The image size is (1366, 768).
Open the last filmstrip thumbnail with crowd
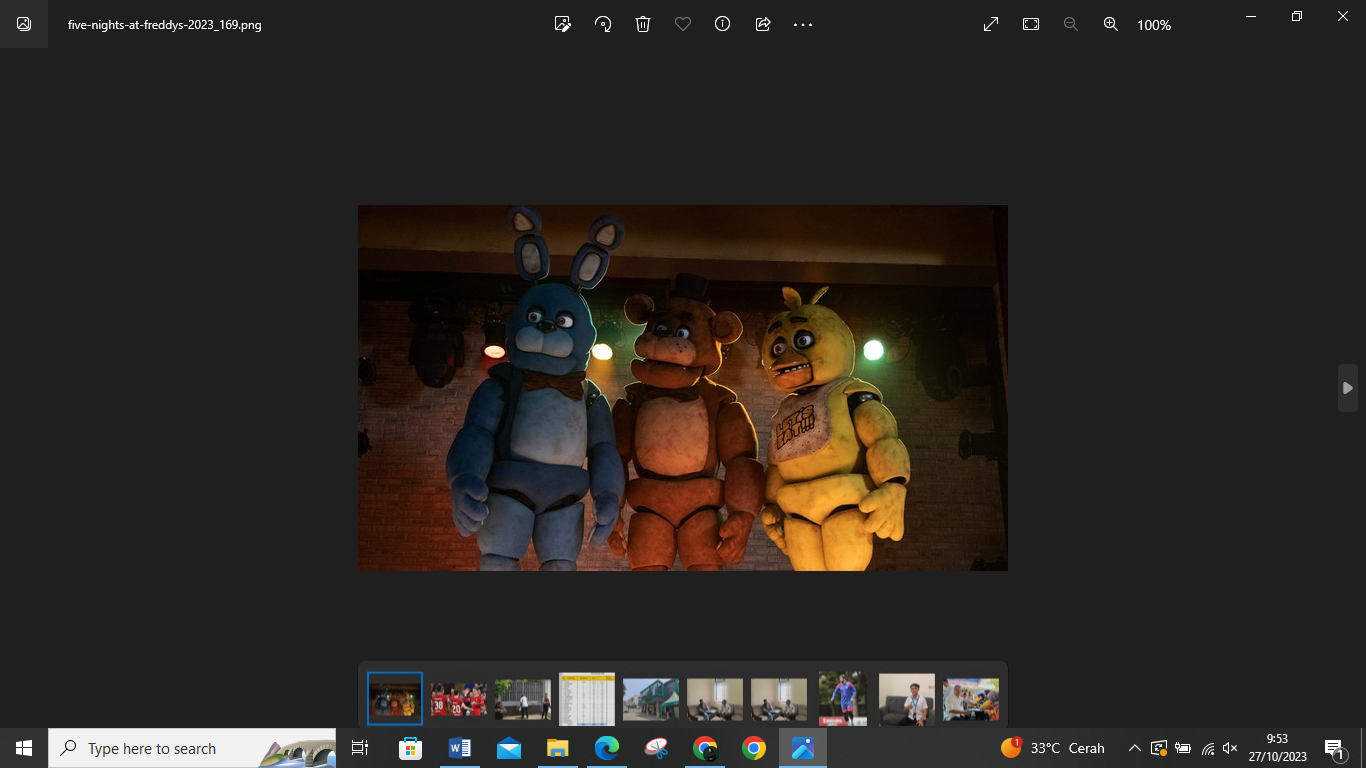point(971,699)
